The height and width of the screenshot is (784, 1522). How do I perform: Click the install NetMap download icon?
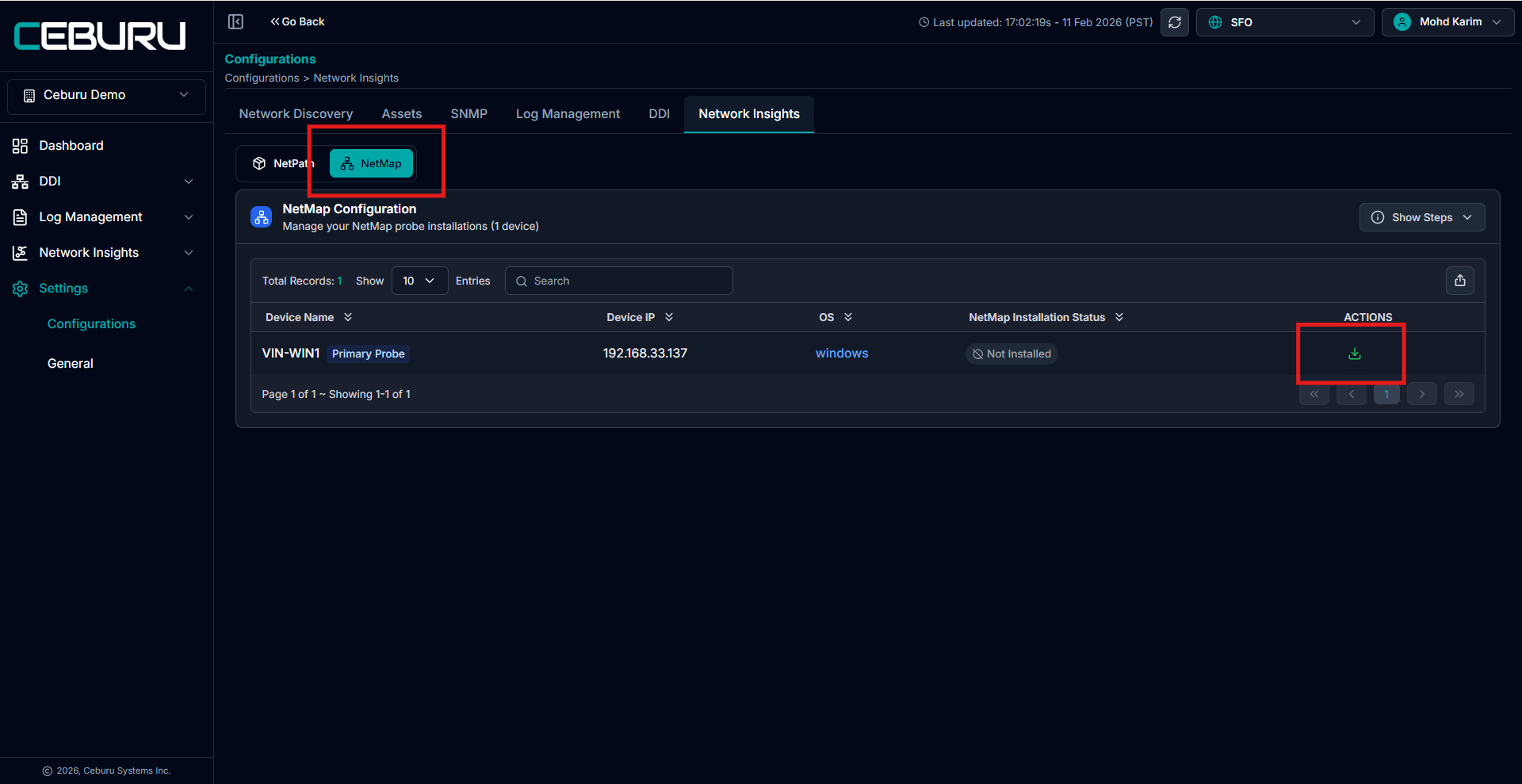(x=1355, y=354)
